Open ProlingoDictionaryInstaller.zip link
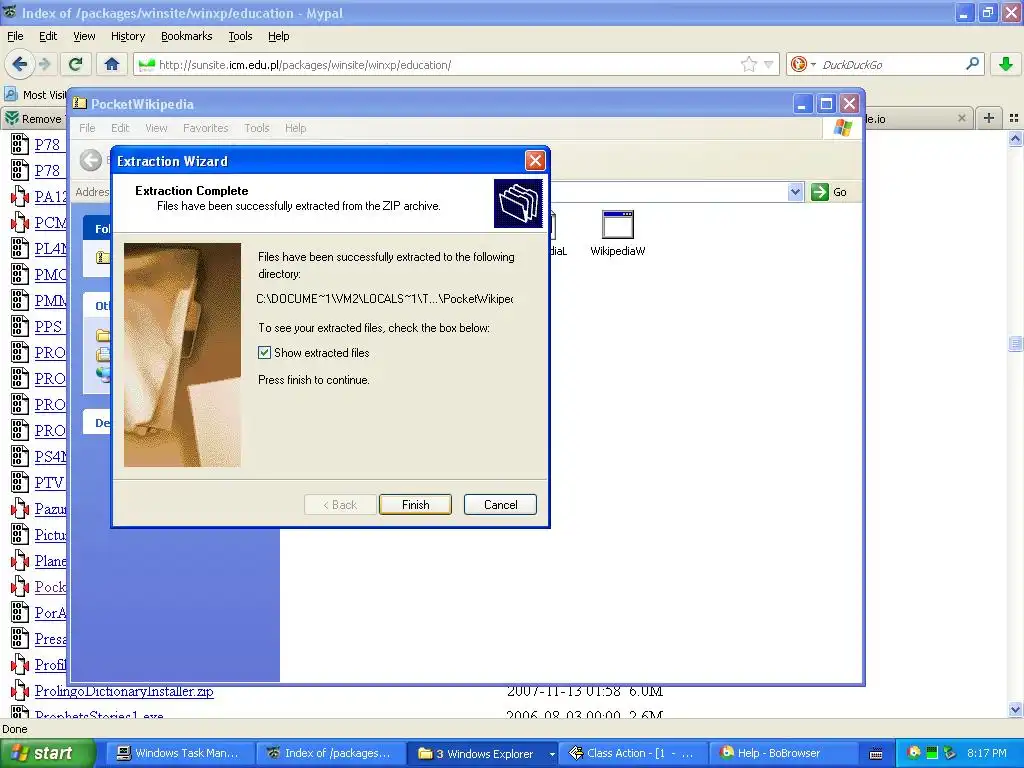The width and height of the screenshot is (1024, 768). pyautogui.click(x=124, y=691)
